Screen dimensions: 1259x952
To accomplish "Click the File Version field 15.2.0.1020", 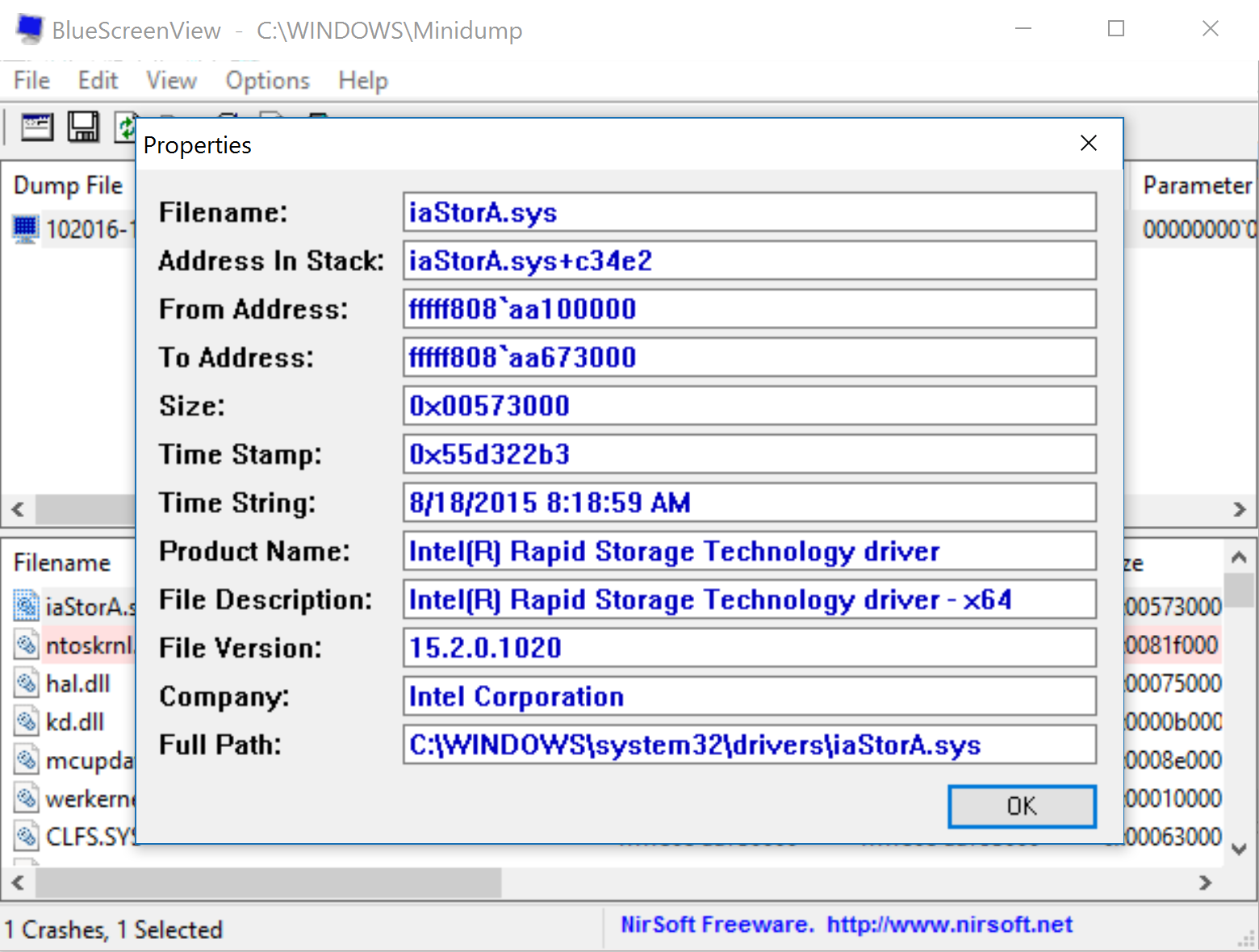I will click(750, 648).
